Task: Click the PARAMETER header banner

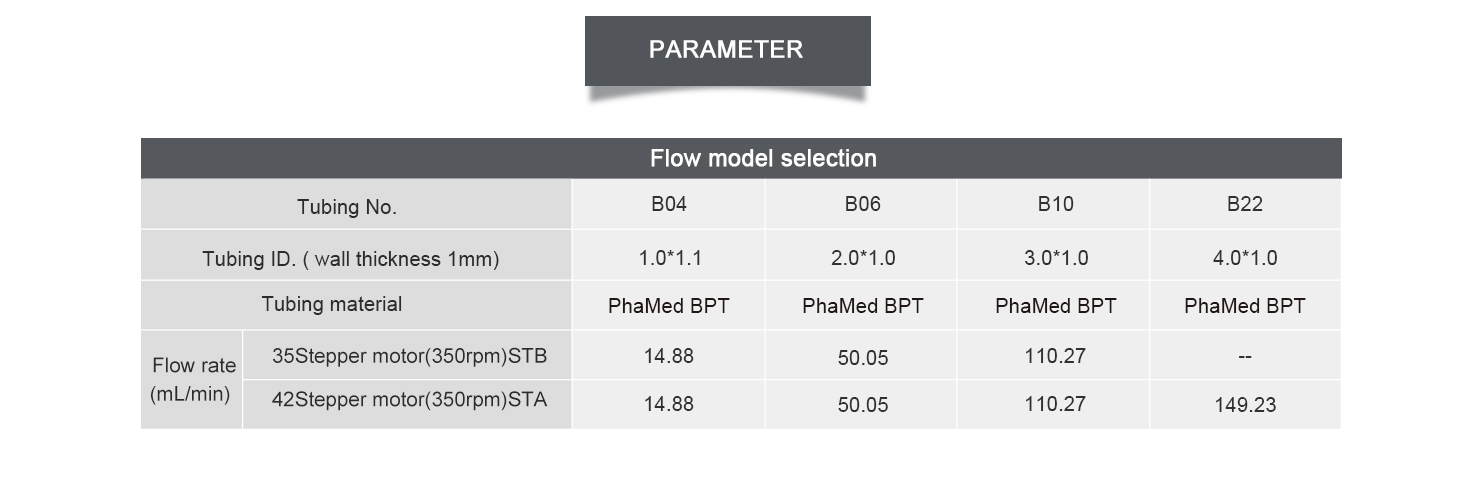Action: 727,50
